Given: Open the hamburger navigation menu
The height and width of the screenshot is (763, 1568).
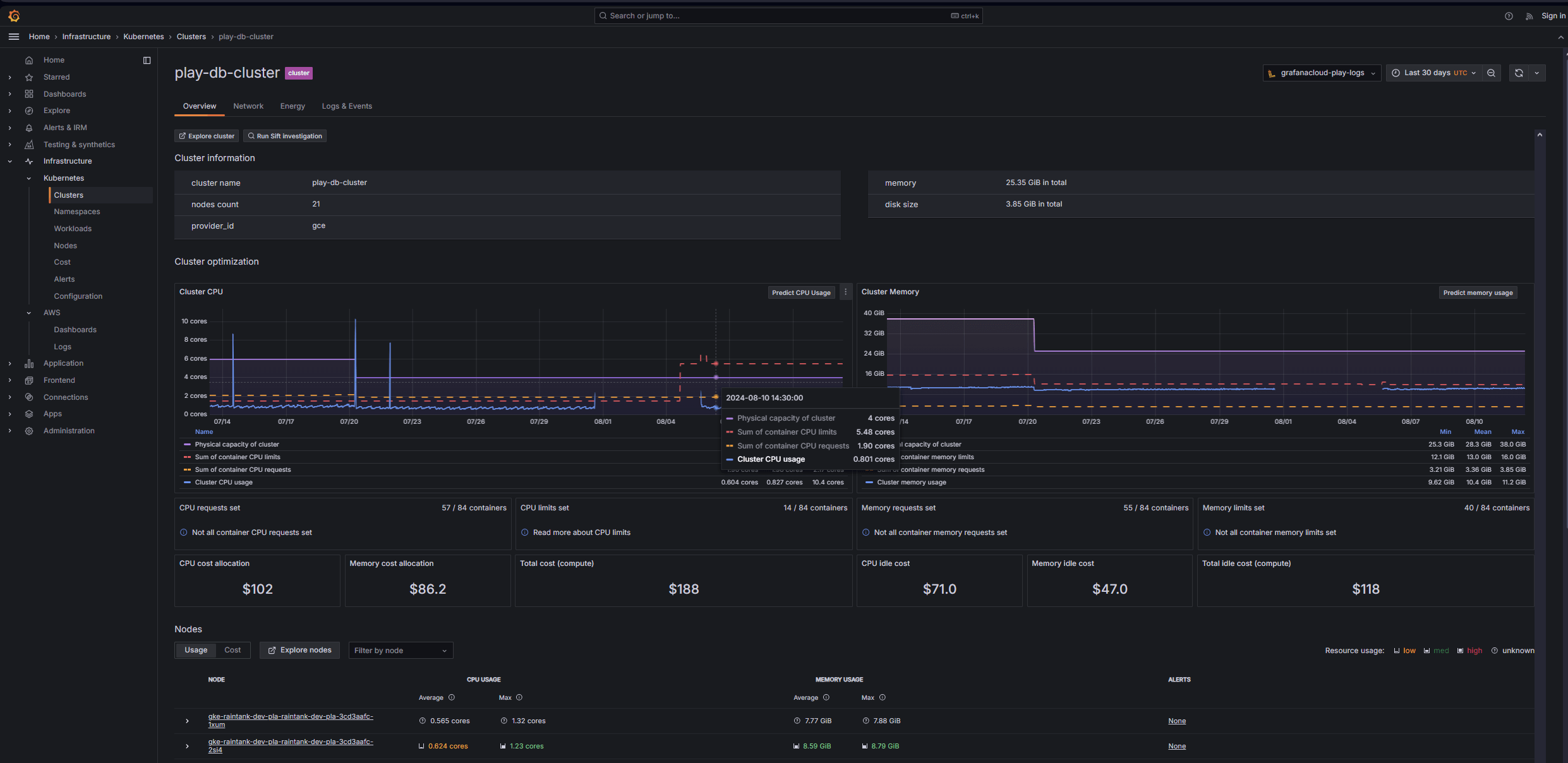Looking at the screenshot, I should point(14,37).
